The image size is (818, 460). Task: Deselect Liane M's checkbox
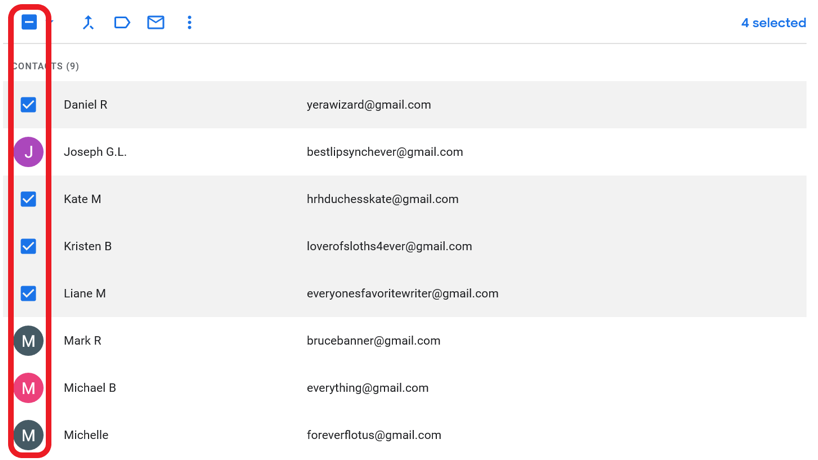coord(28,294)
